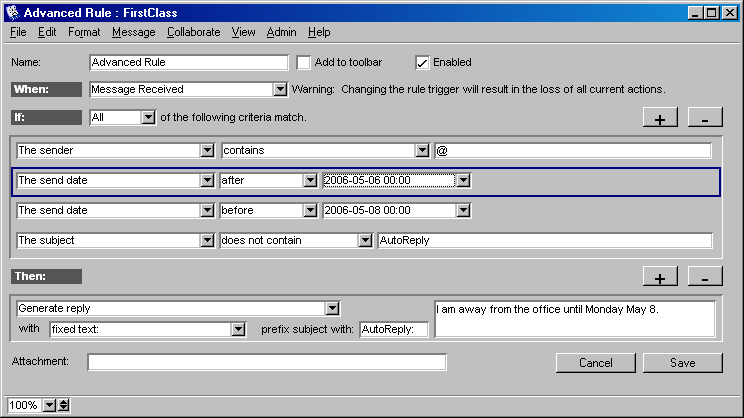Open the If All criteria dropdown
744x418 pixels.
(148, 117)
